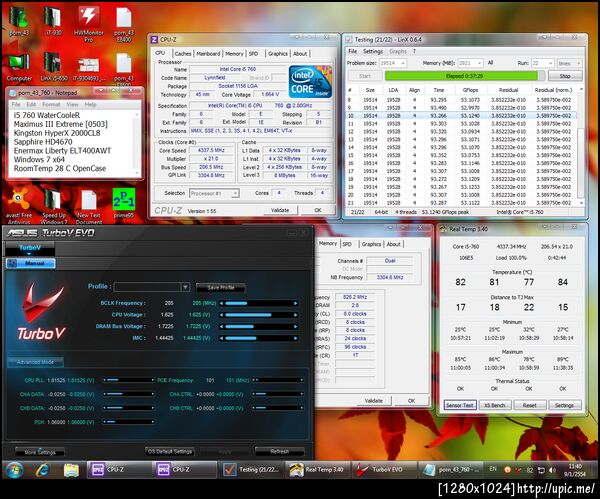
Task: Click Refresh button in TurboV
Action: tap(279, 452)
